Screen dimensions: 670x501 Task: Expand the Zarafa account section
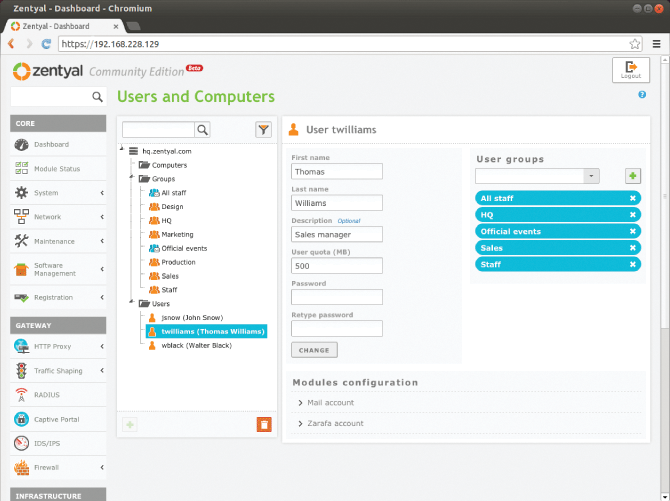click(335, 424)
